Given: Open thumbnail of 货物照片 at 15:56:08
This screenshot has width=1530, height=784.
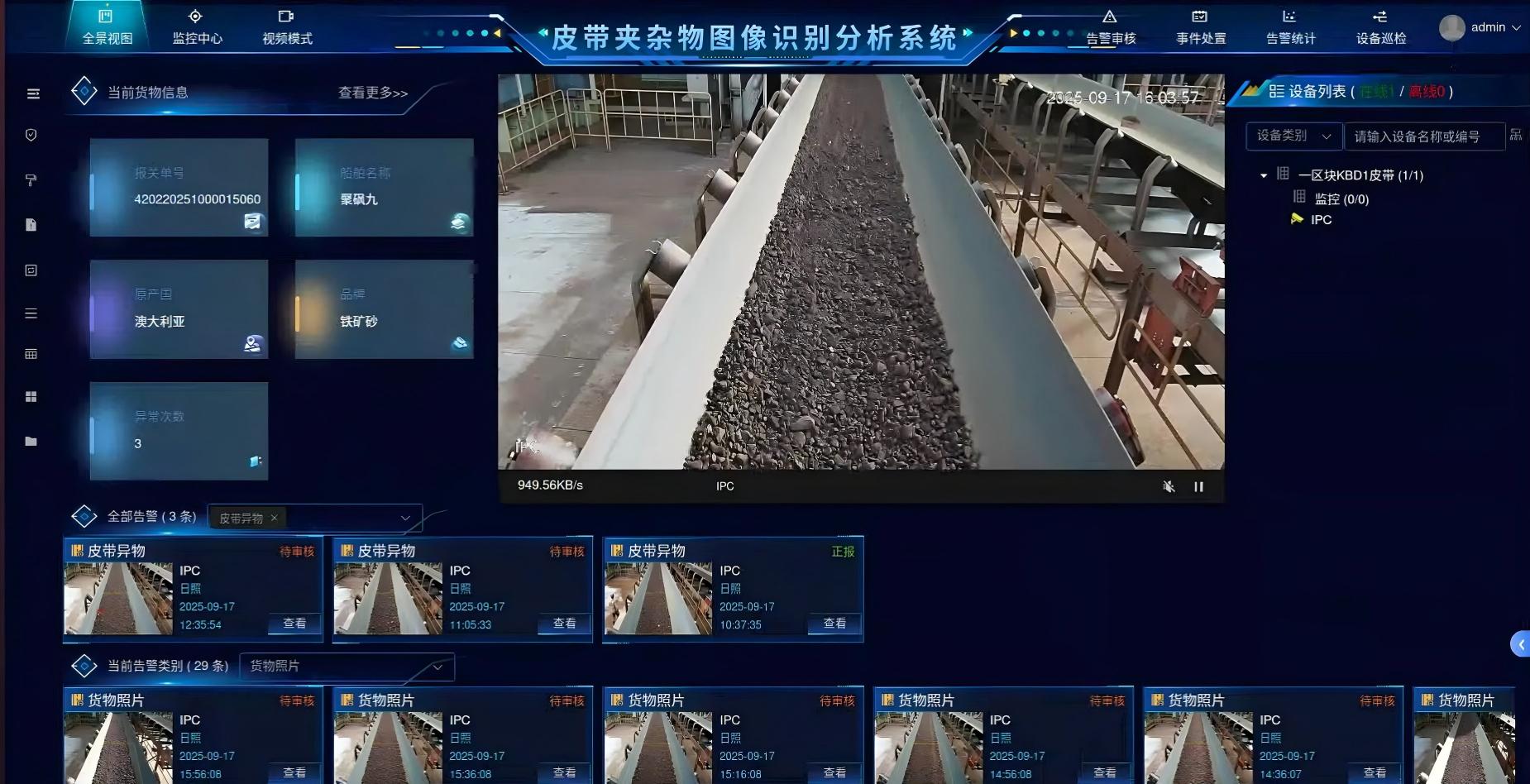Looking at the screenshot, I should coord(118,748).
